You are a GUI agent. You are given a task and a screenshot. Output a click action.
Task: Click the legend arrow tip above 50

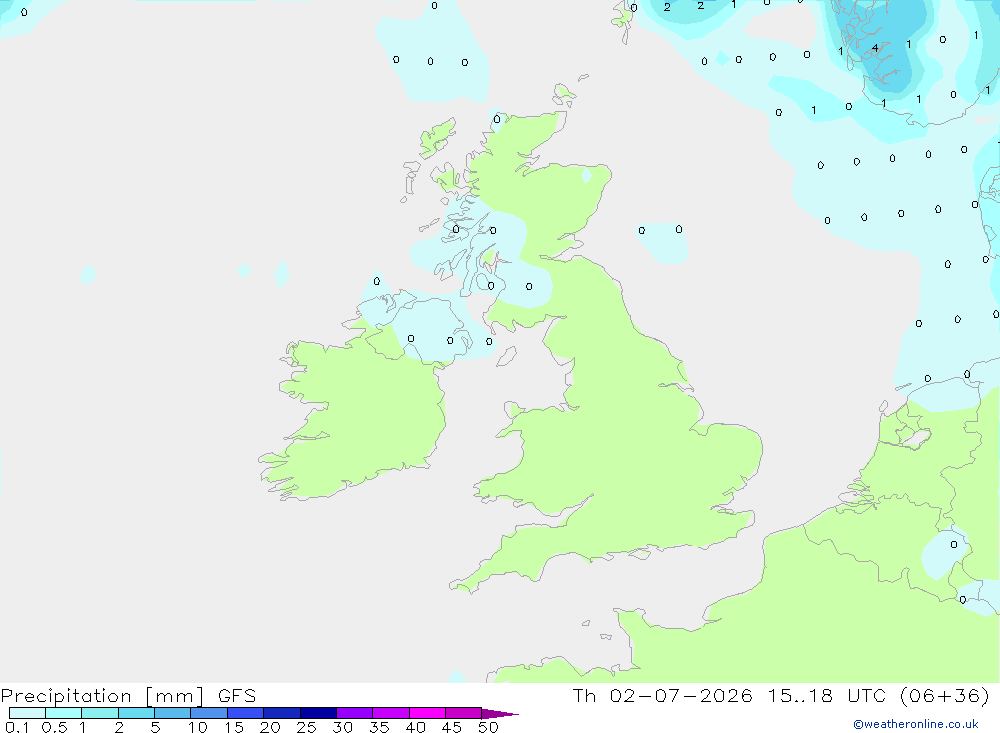coord(500,714)
